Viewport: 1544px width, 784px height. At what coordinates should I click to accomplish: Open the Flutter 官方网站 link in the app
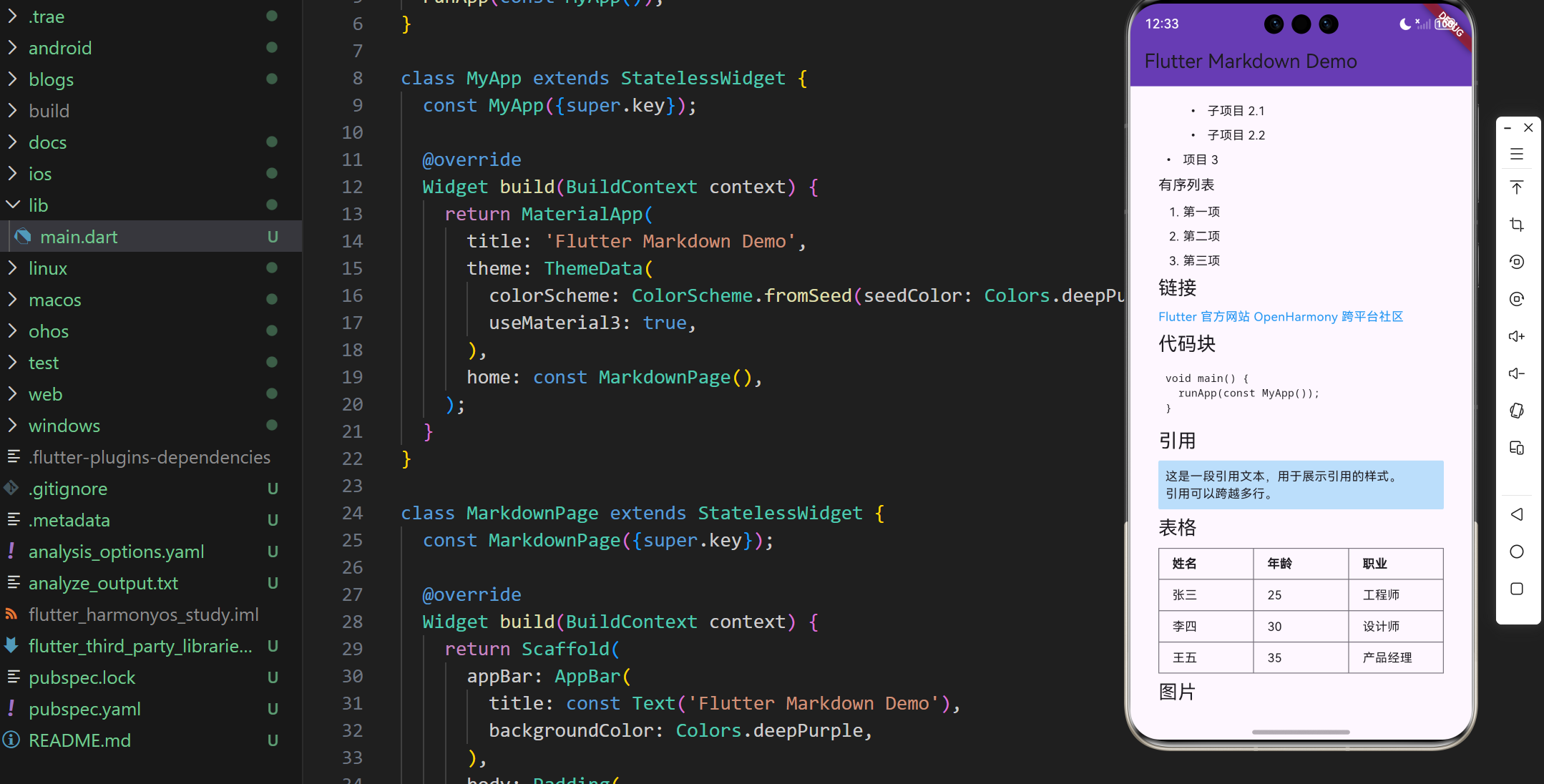(1203, 316)
